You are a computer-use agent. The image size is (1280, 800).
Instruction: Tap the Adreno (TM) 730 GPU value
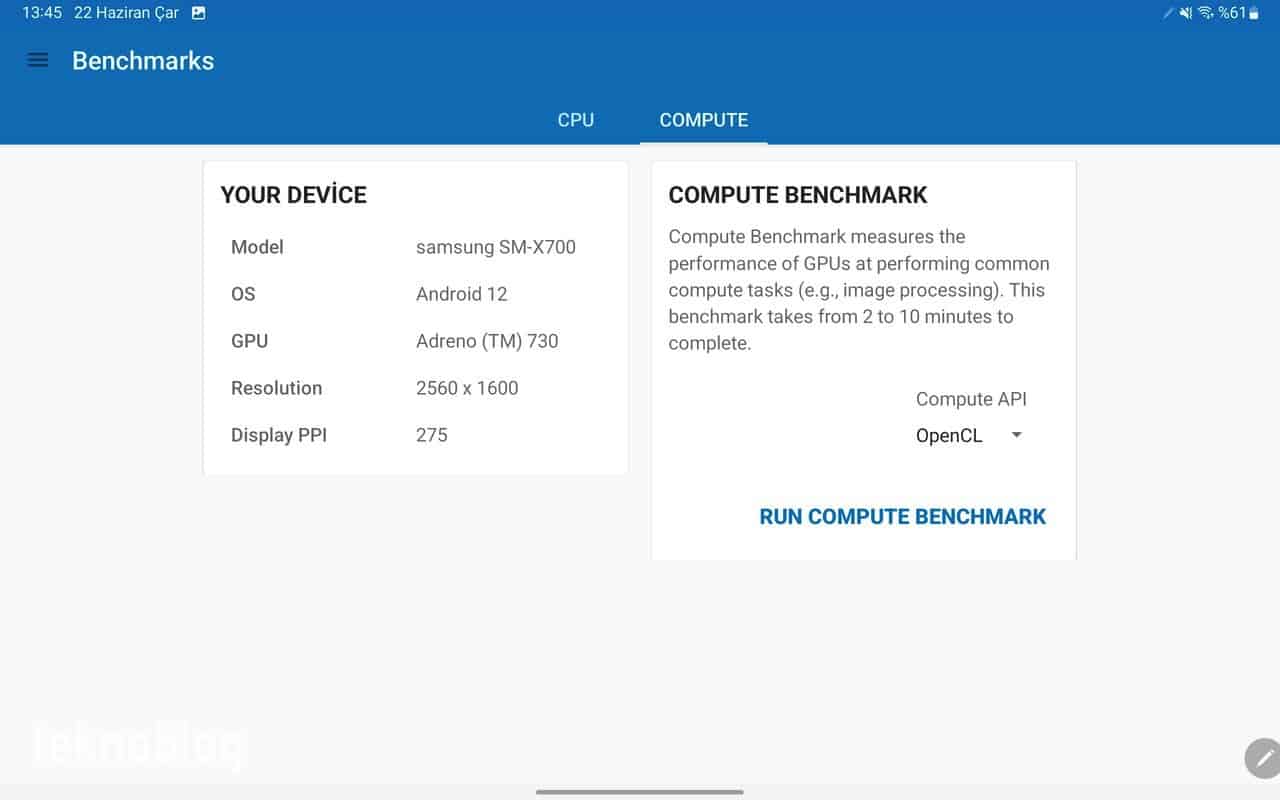click(x=487, y=341)
